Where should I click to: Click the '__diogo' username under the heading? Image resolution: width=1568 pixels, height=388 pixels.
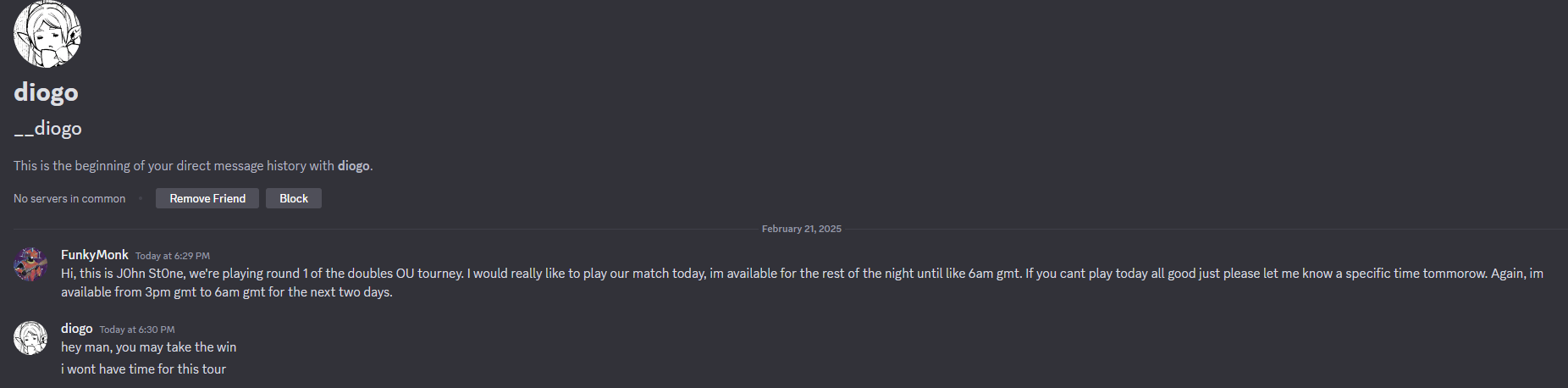47,129
